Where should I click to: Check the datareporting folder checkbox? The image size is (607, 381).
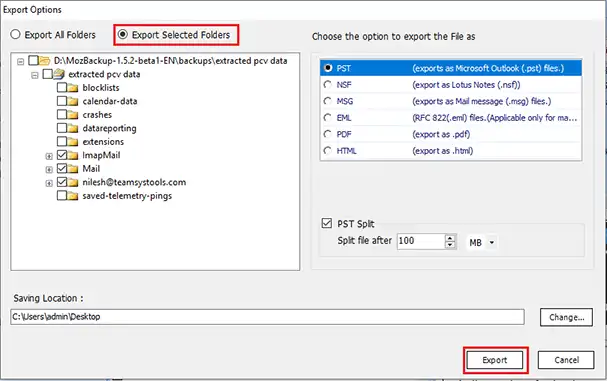coord(62,128)
